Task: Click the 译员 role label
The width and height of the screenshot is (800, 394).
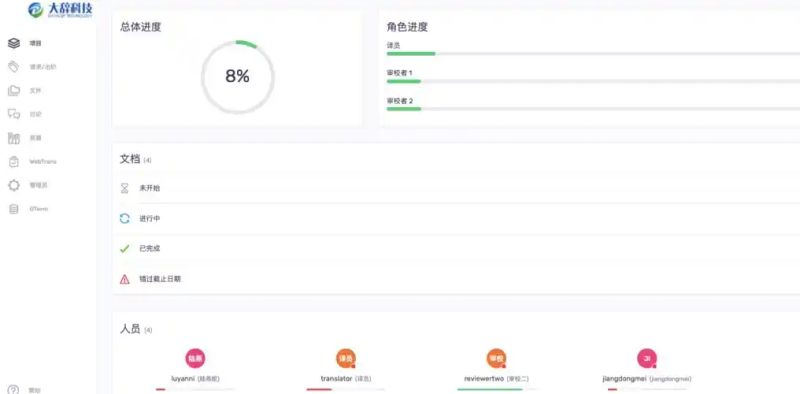Action: 393,45
